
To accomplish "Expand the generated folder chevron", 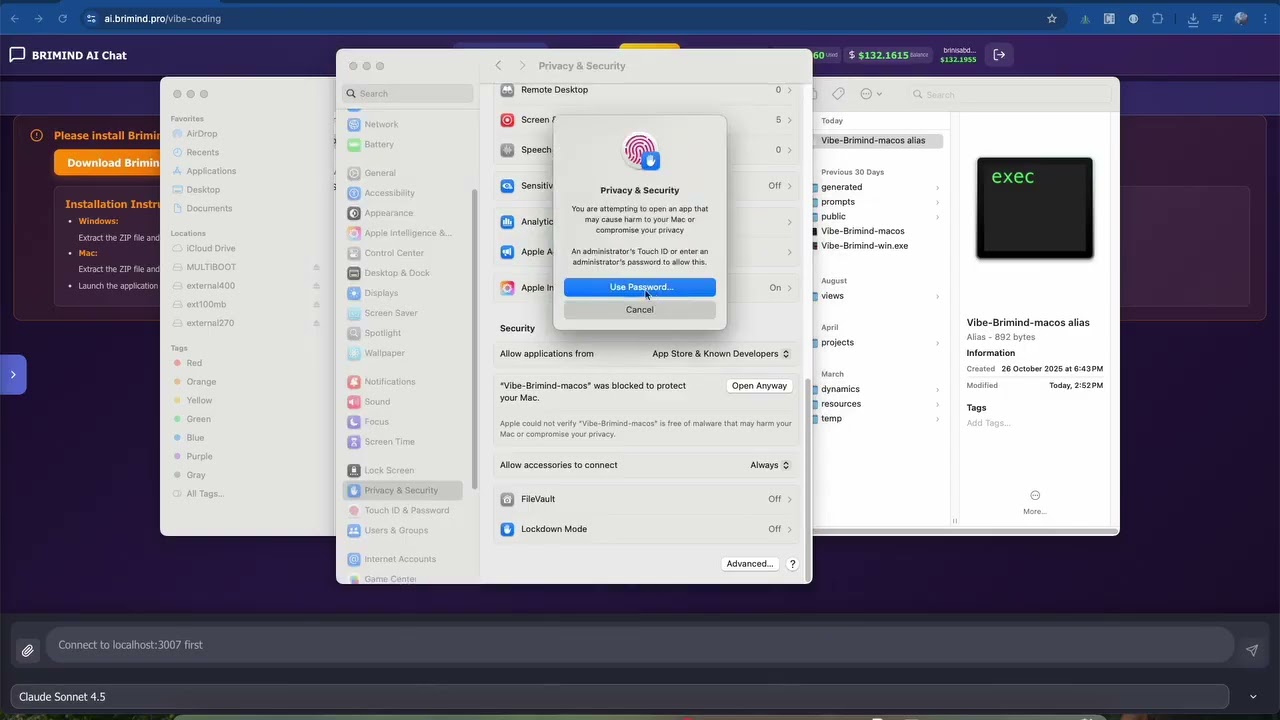I will 937,187.
